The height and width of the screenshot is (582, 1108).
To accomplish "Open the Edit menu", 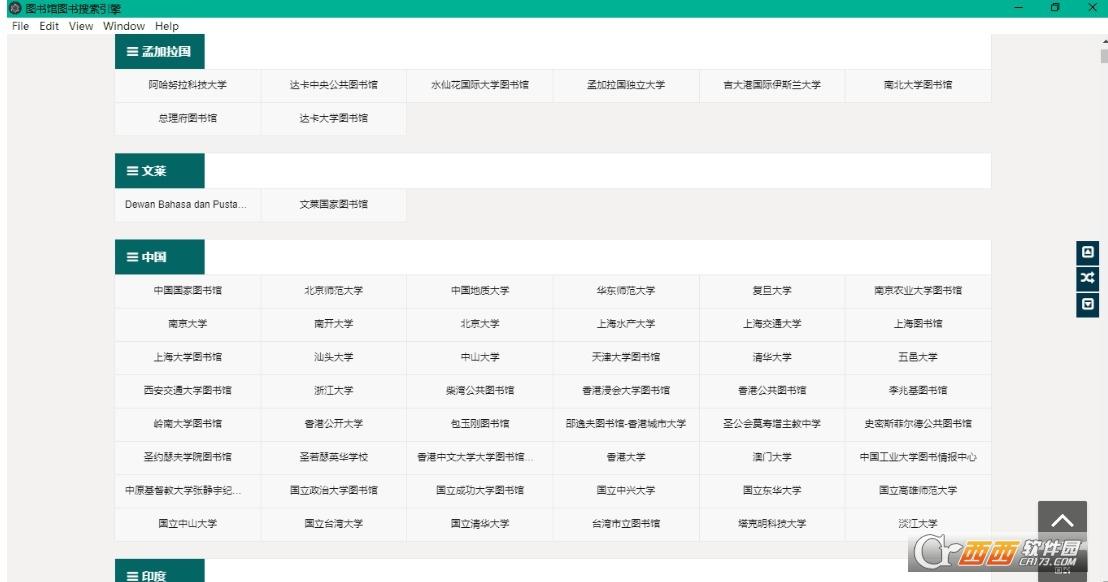I will point(49,26).
